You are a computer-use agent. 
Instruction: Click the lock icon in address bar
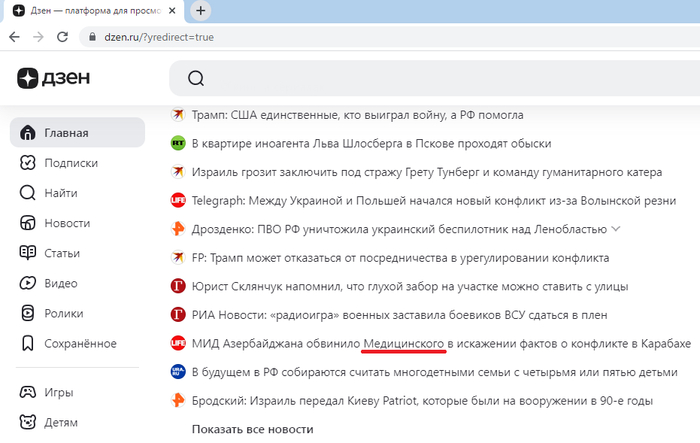(x=92, y=37)
